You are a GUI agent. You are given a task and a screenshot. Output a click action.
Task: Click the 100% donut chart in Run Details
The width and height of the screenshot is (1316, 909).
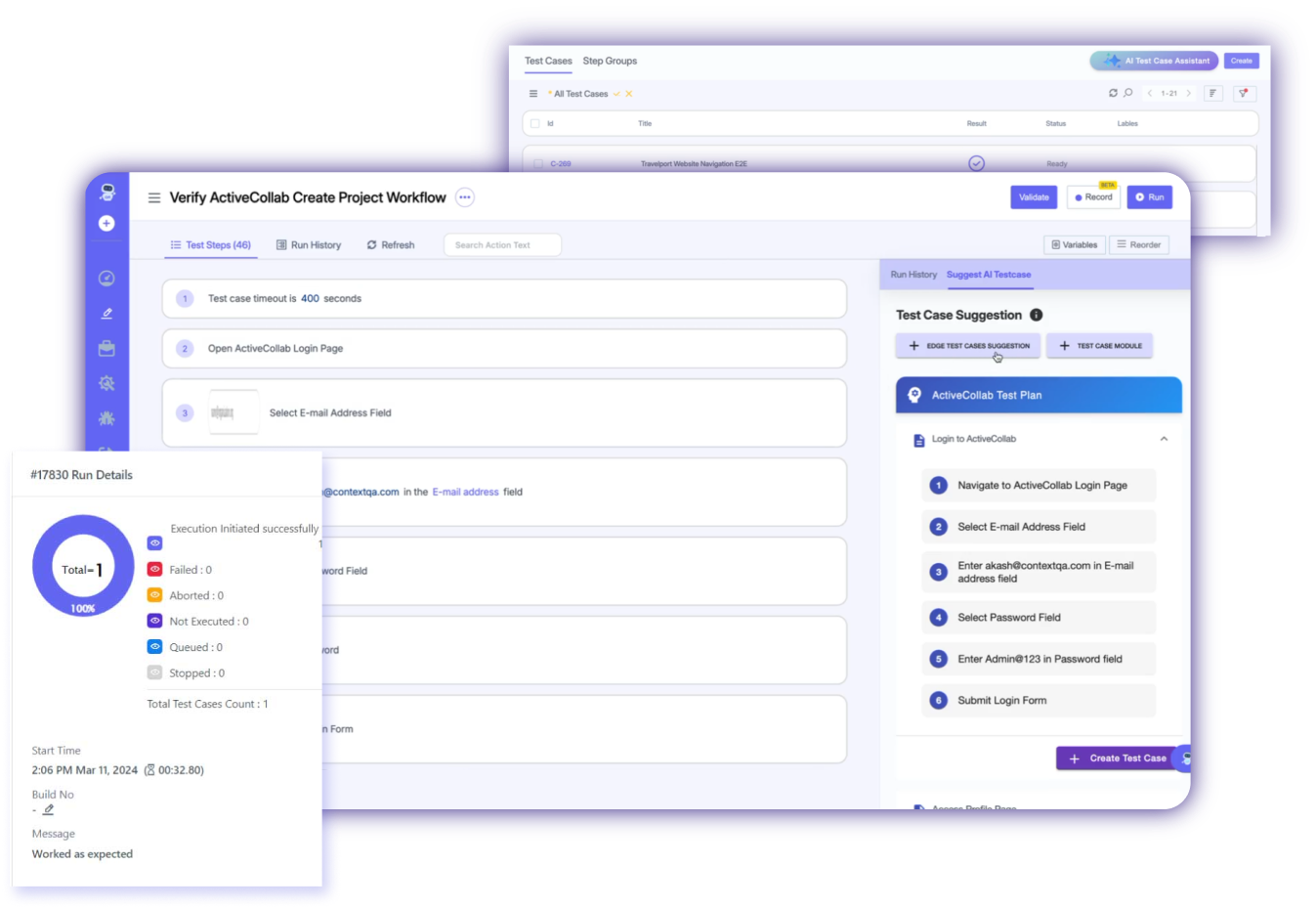pyautogui.click(x=83, y=567)
